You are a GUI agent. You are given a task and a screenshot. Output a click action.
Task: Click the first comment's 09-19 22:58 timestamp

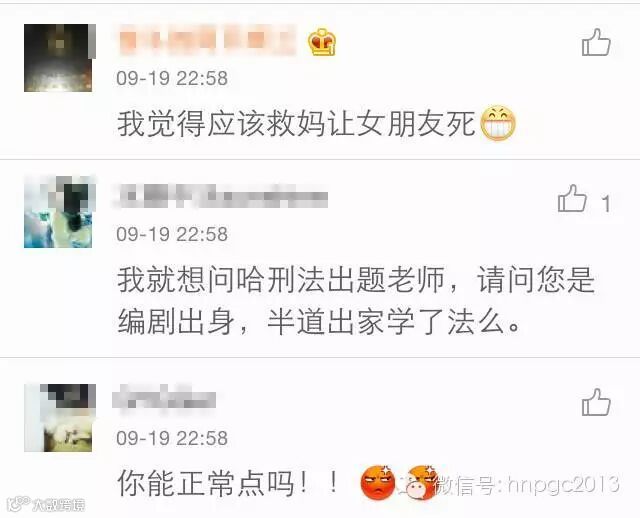pos(172,78)
